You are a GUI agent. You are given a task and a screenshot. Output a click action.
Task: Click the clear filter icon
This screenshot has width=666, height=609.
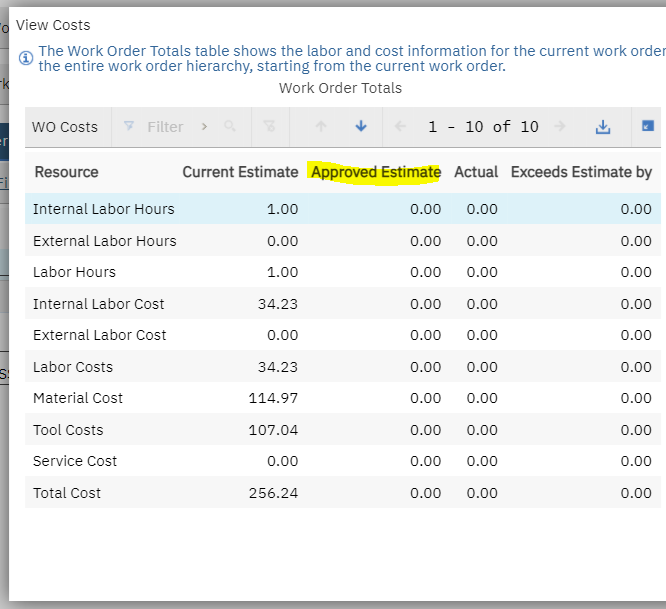coord(269,126)
